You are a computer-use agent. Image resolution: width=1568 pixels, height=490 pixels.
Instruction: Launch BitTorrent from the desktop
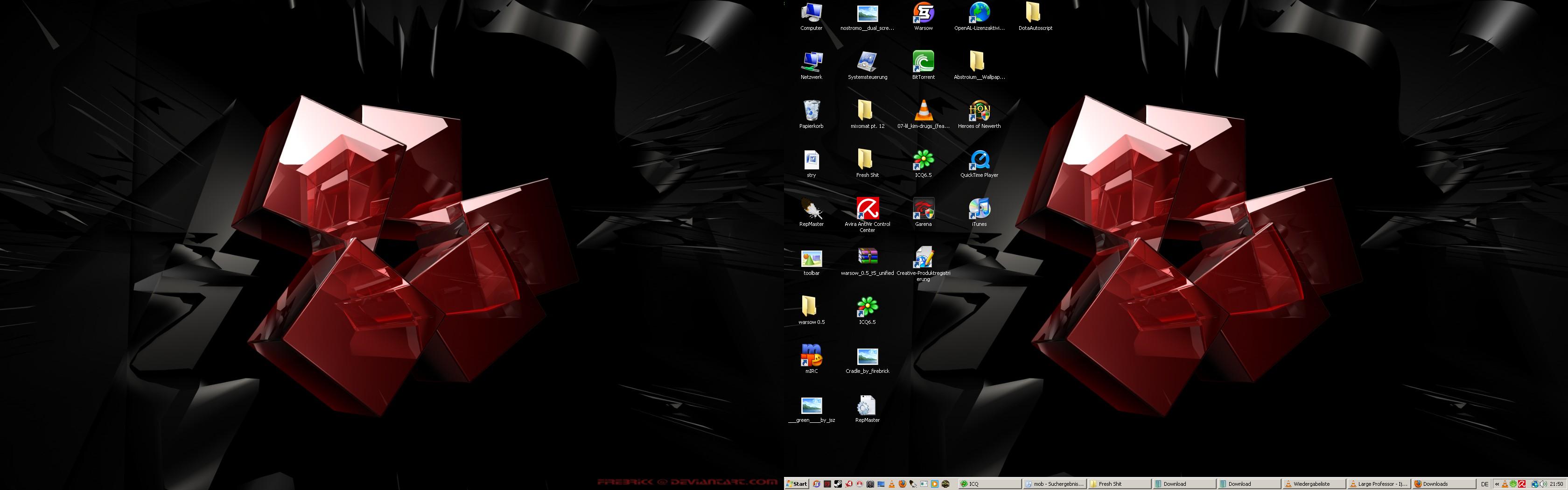[x=924, y=66]
